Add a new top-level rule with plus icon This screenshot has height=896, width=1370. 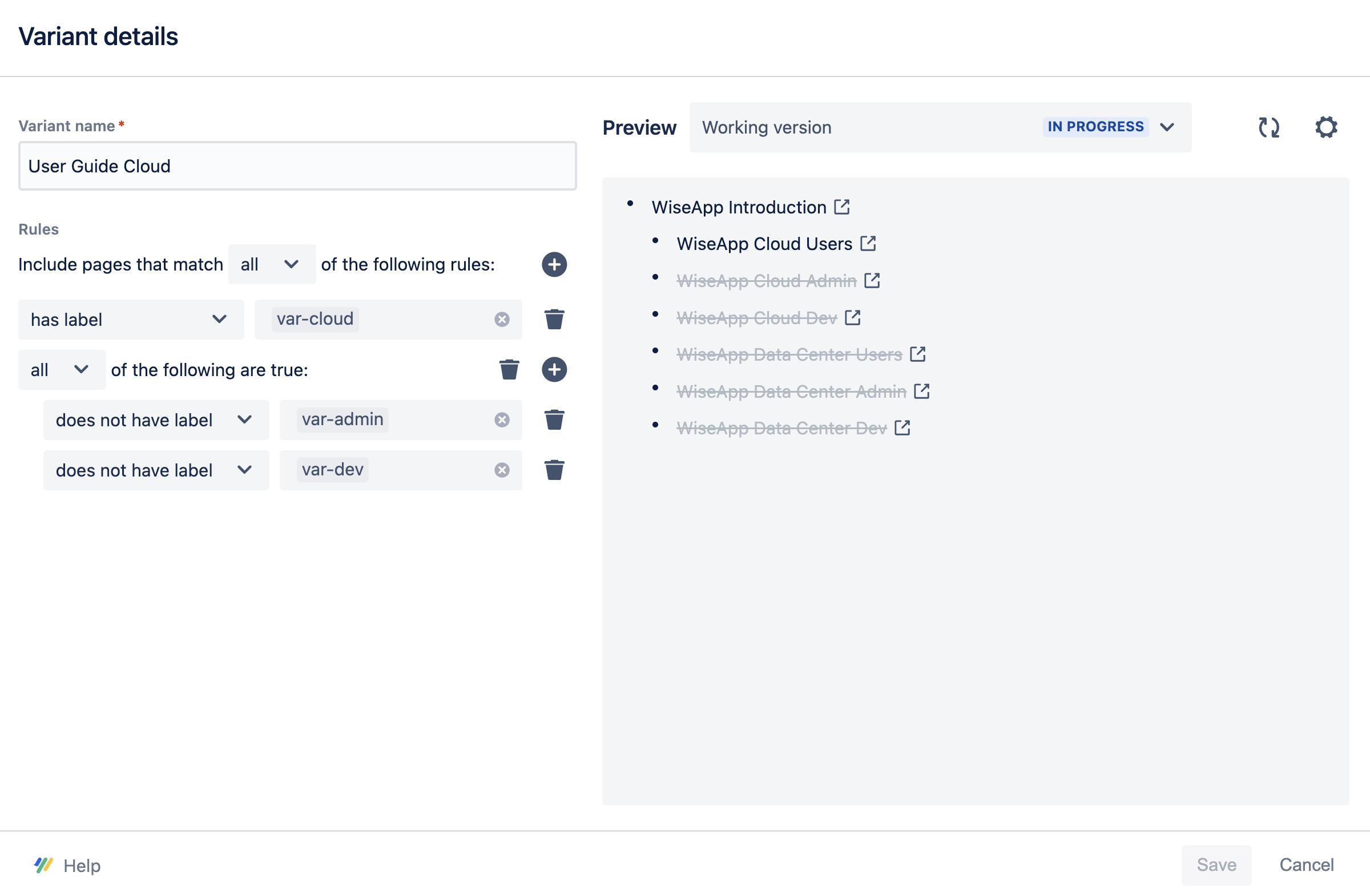[554, 264]
